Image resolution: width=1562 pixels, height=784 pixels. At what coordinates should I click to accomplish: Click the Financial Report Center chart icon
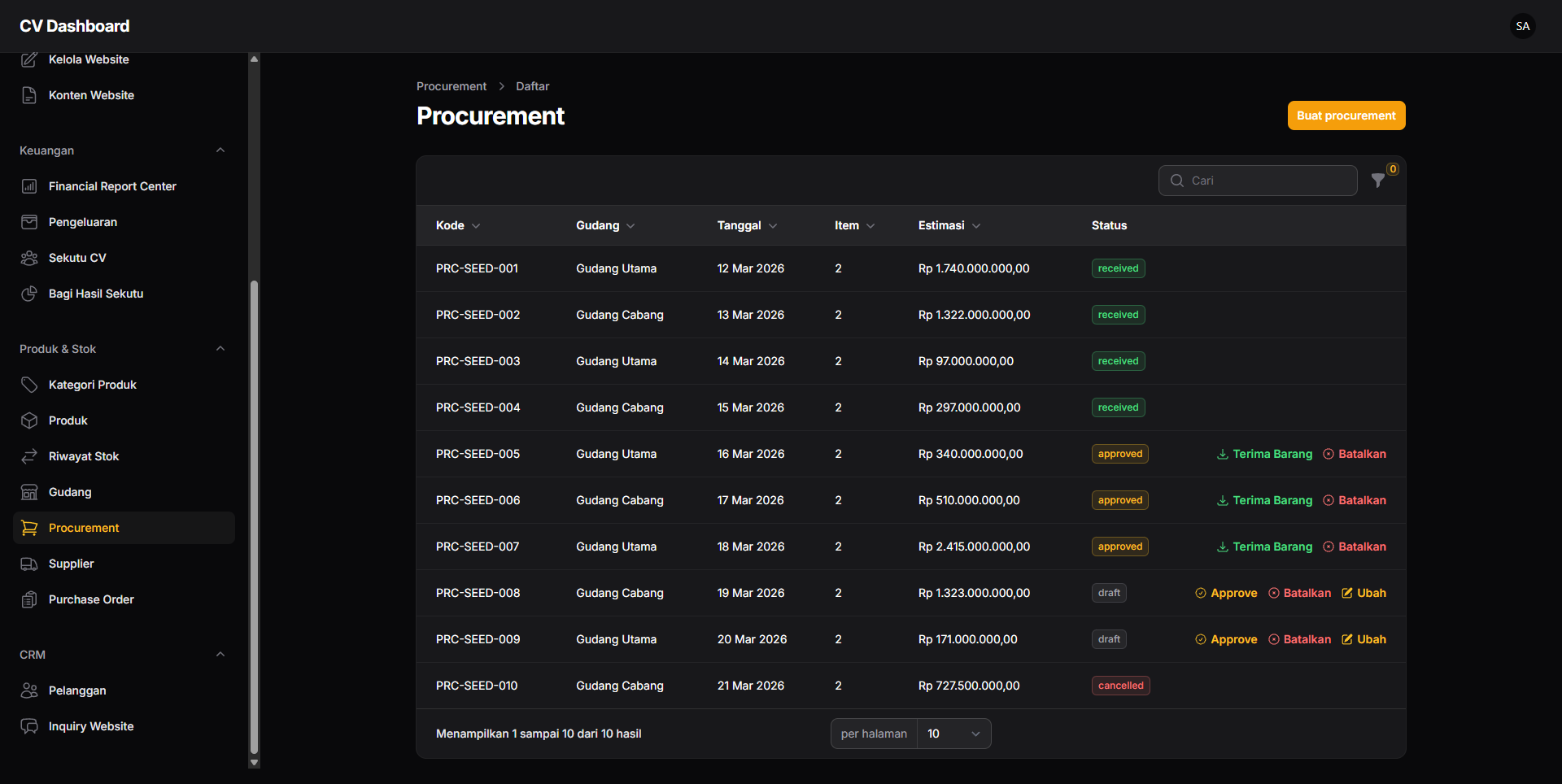coord(29,186)
